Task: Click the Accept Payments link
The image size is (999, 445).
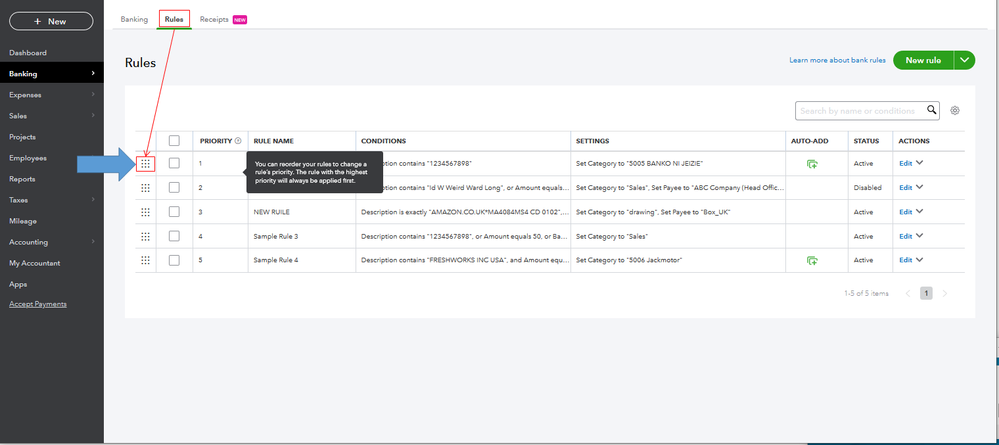Action: click(38, 304)
